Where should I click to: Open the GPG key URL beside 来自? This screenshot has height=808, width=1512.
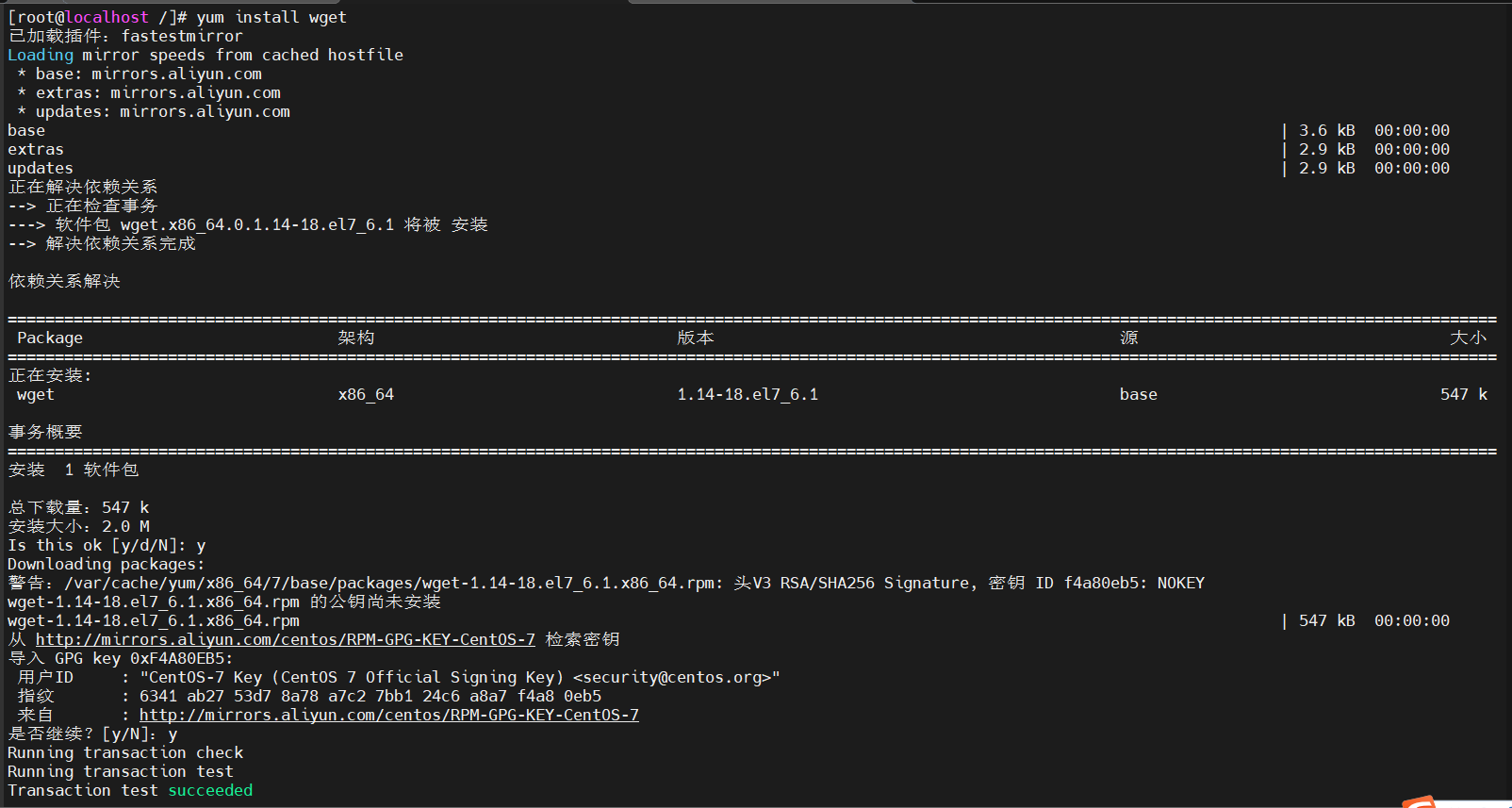pos(388,715)
